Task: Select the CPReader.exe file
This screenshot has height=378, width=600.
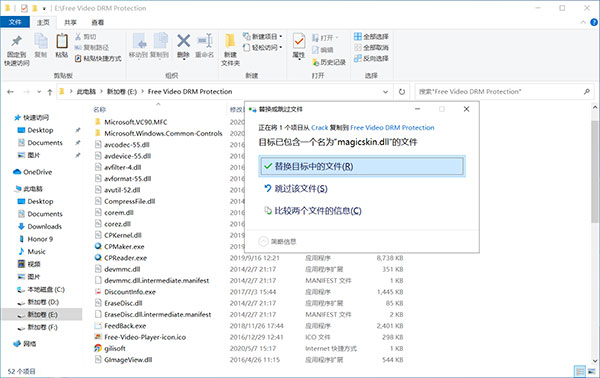Action: [121, 258]
